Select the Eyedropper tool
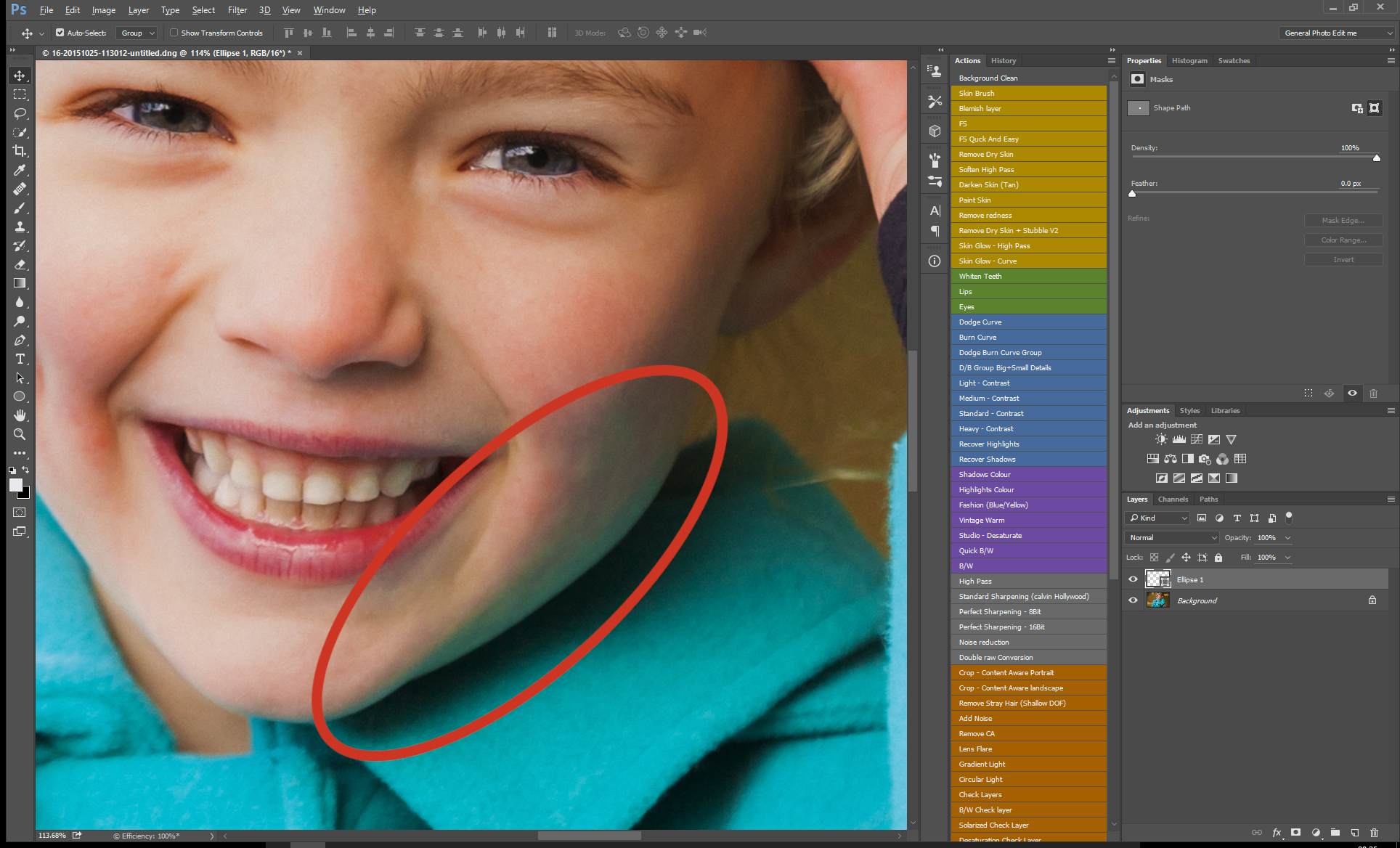This screenshot has width=1400, height=848. 20,170
